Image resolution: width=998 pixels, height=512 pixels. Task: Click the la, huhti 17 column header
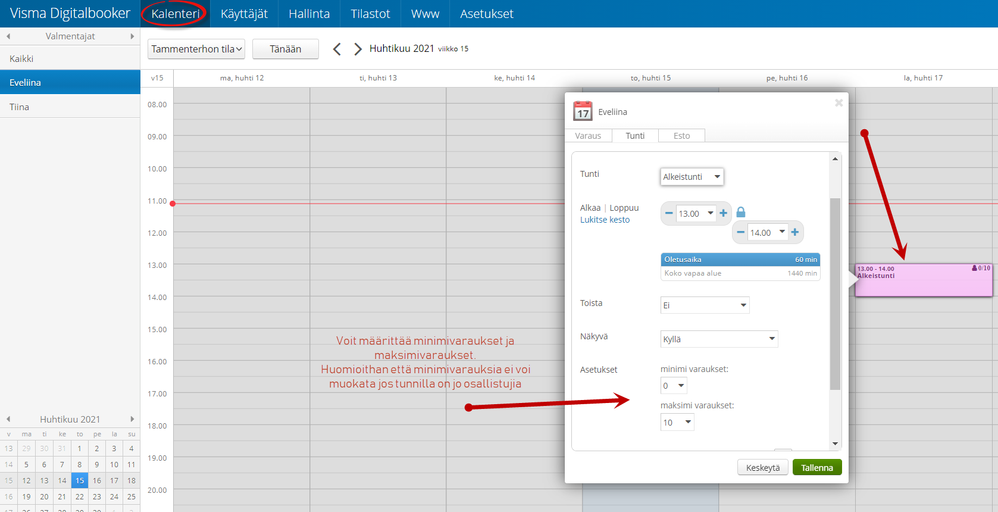(923, 78)
